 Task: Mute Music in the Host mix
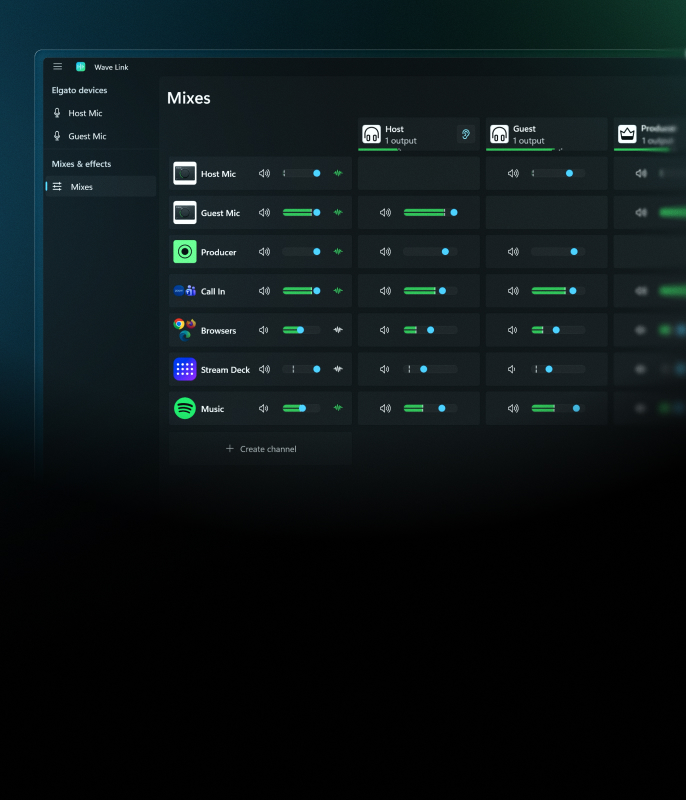(x=385, y=408)
